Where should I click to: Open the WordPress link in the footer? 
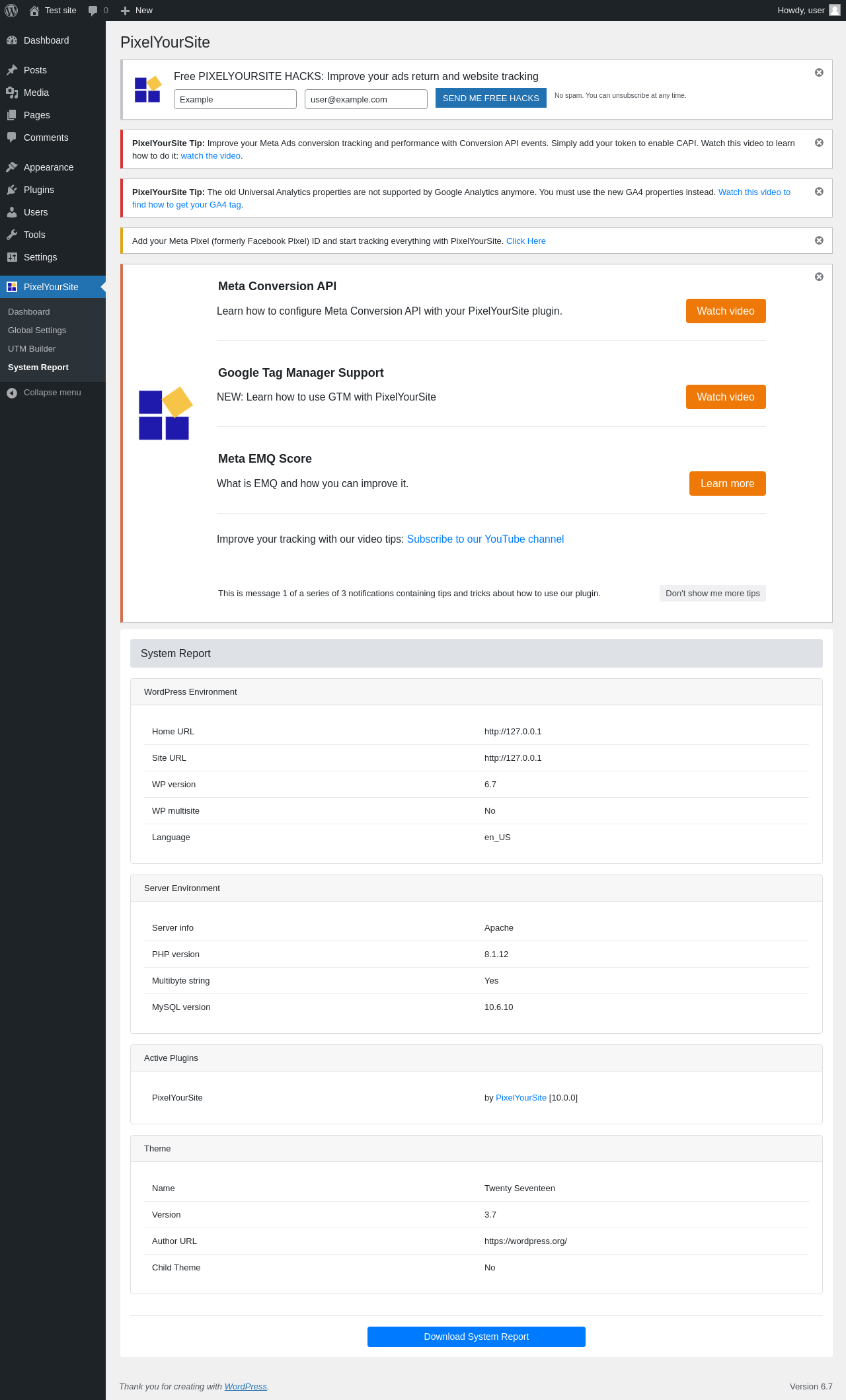click(x=246, y=1387)
